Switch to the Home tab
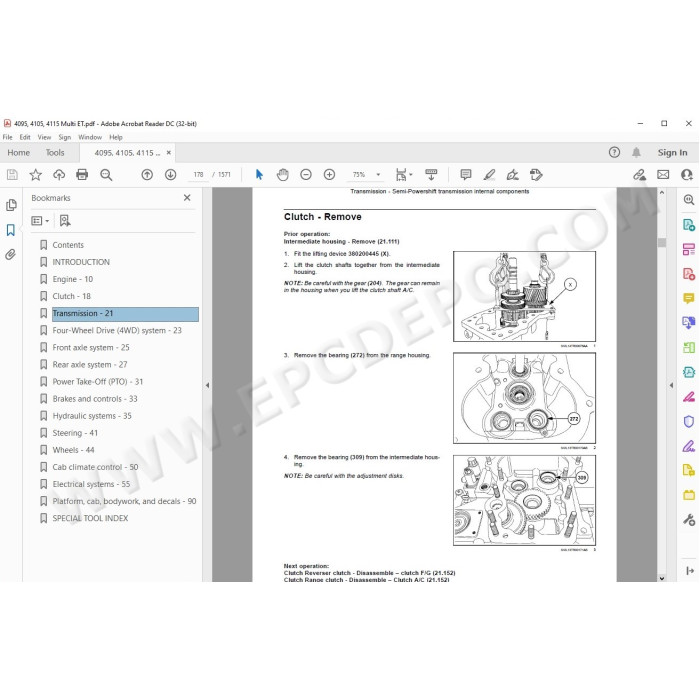Screen dimensions: 700x700 tap(18, 153)
